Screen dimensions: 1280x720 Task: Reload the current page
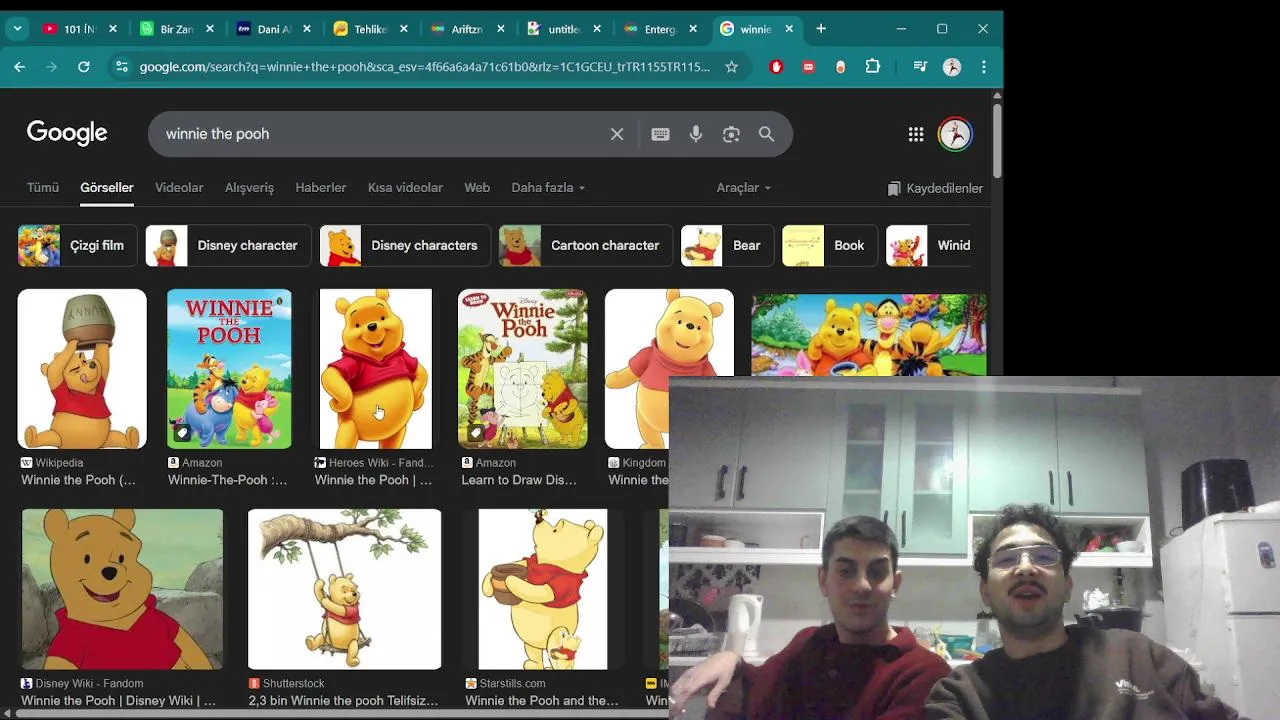84,67
